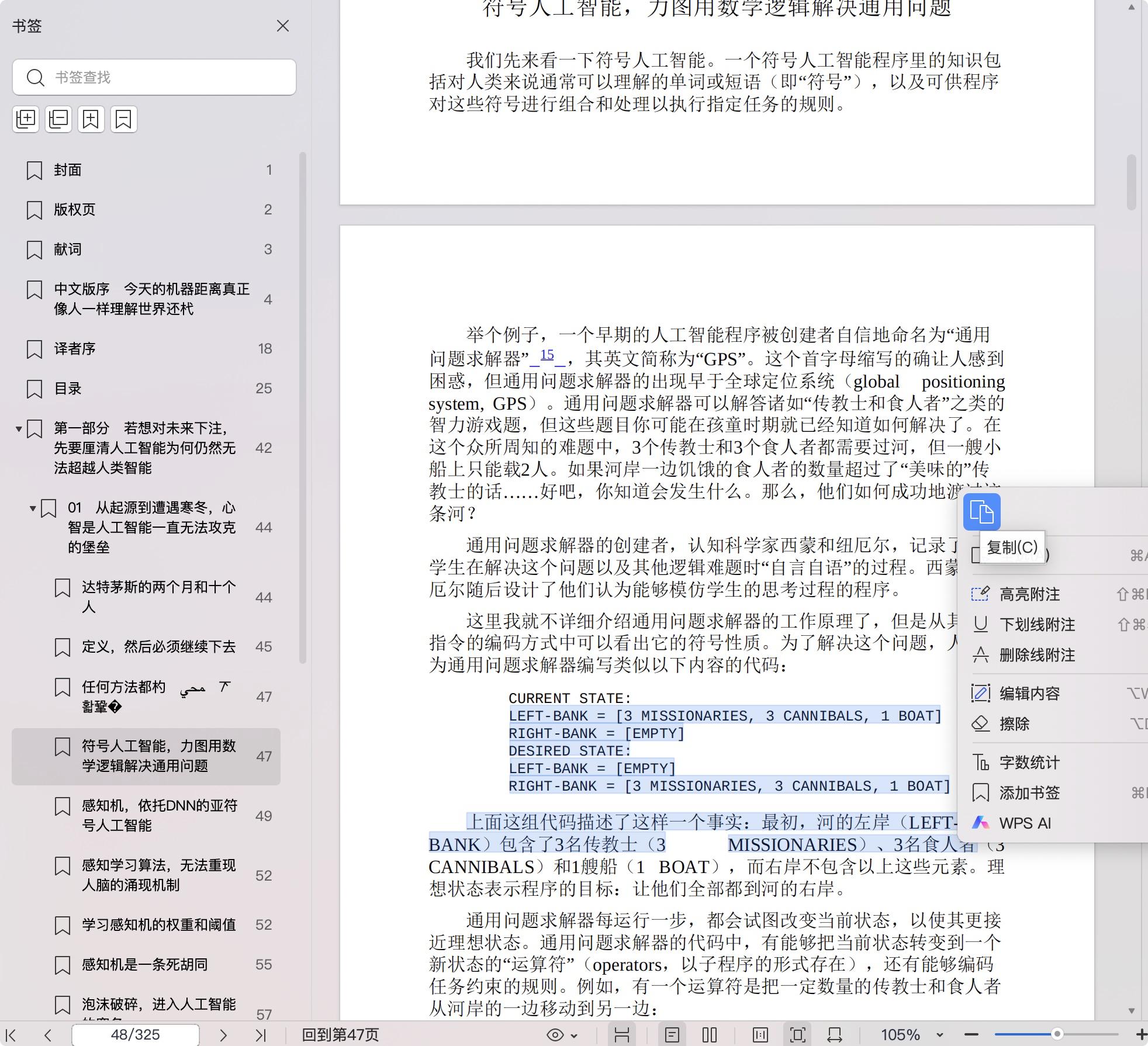The image size is (1148, 1046).
Task: Open the 目录 bookmark
Action: 146,389
